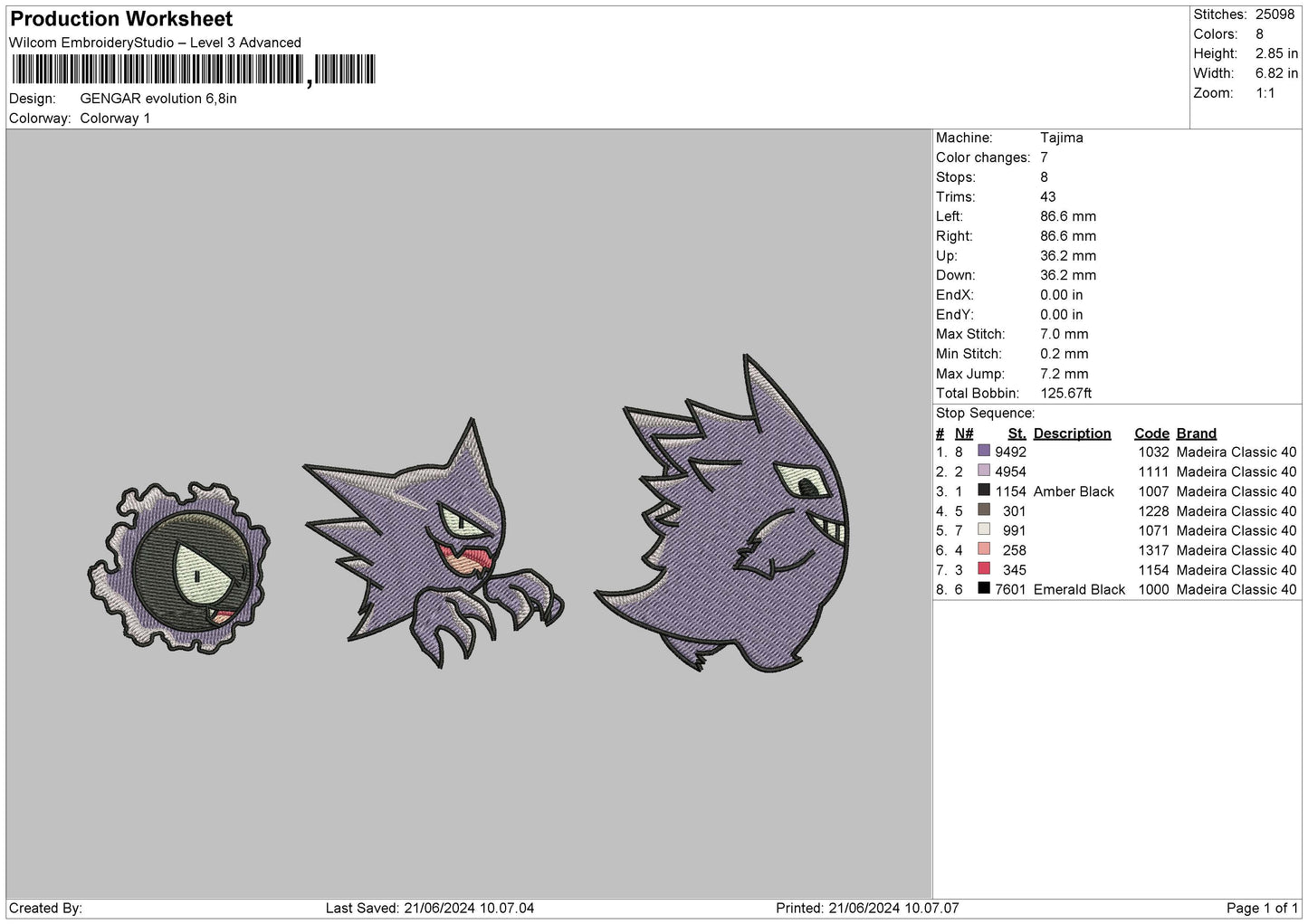The width and height of the screenshot is (1308, 924).
Task: Click the red swatch for thread 1154
Action: point(984,568)
